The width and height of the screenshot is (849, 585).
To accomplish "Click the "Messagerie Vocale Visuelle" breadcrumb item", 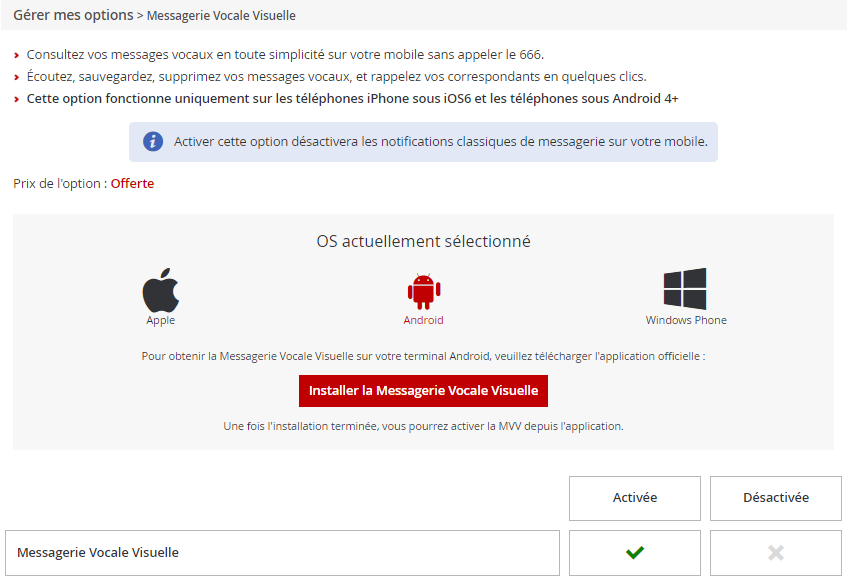I will 221,16.
